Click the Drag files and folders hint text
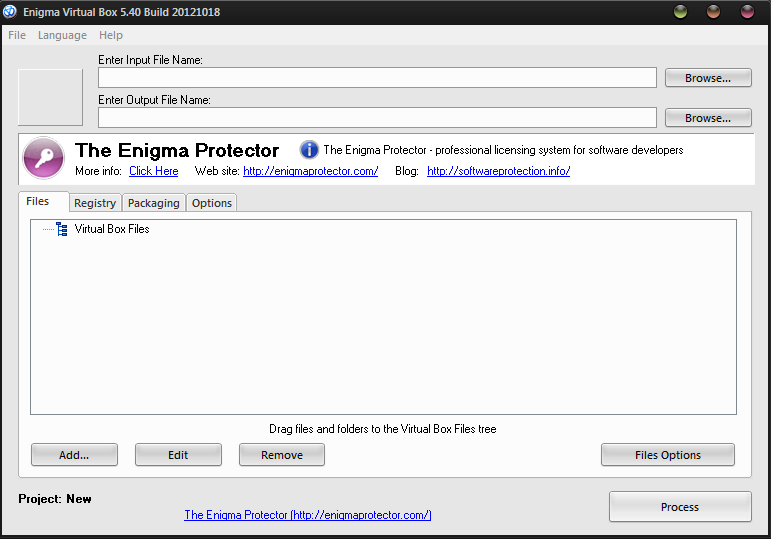771x539 pixels. [x=383, y=429]
